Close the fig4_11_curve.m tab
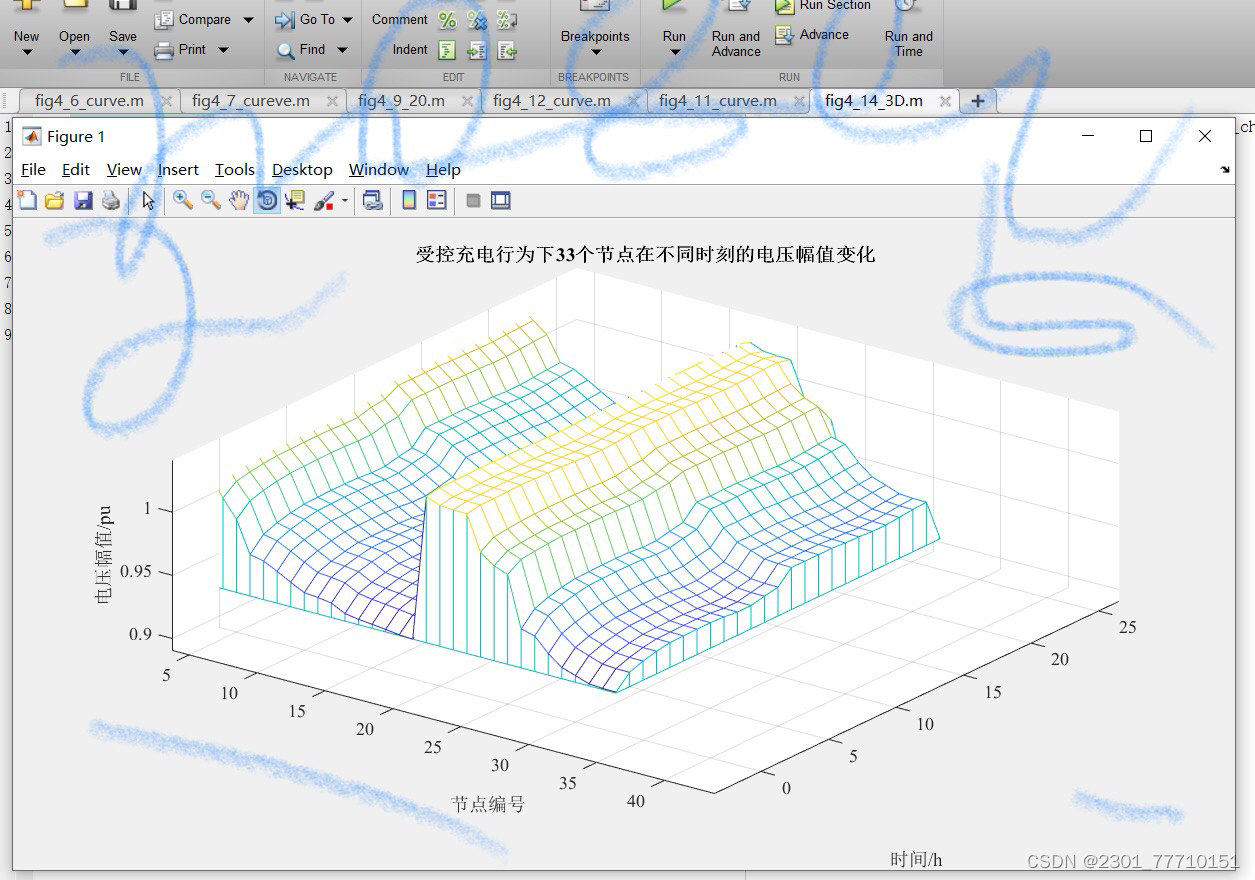The width and height of the screenshot is (1255, 880). tap(799, 101)
